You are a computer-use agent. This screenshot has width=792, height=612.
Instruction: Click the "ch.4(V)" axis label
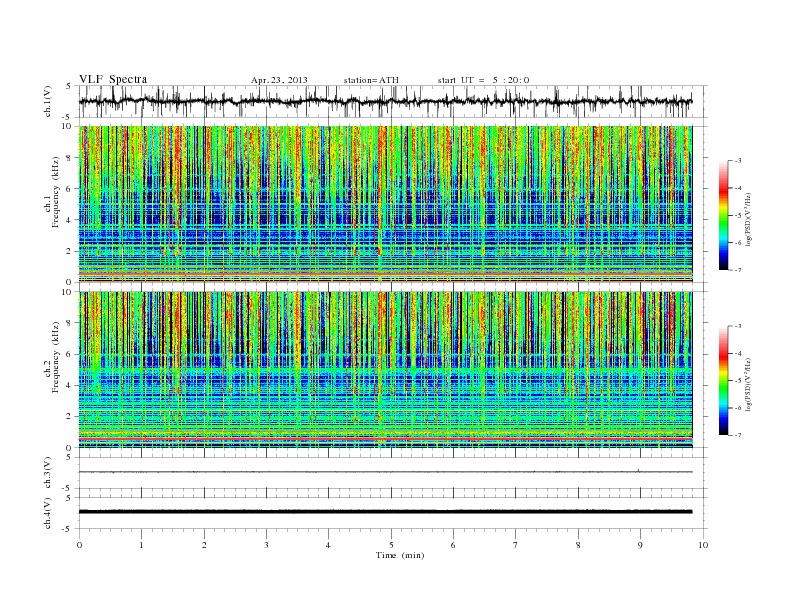[48, 513]
